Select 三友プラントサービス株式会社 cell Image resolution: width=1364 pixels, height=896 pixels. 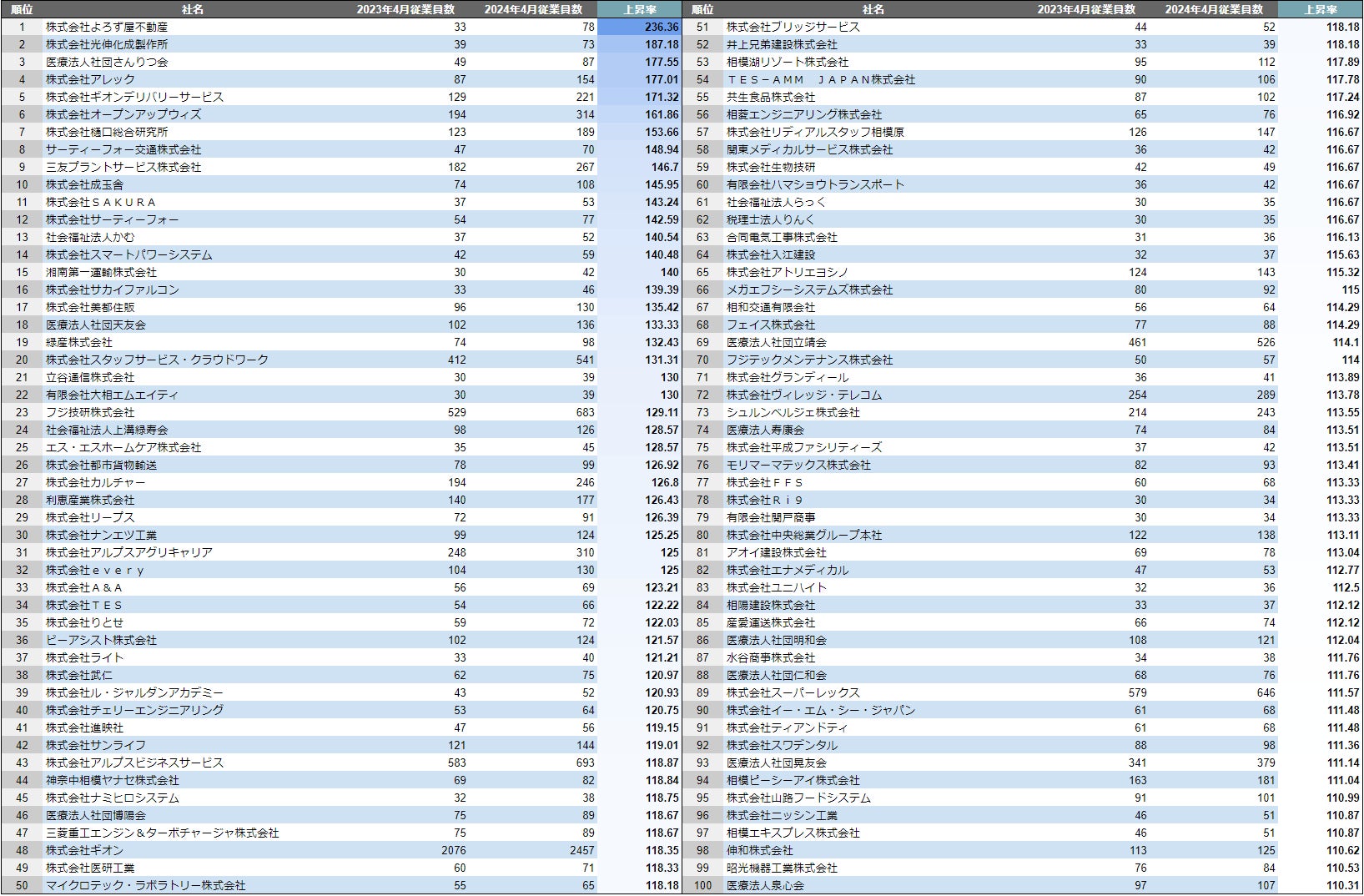(123, 167)
